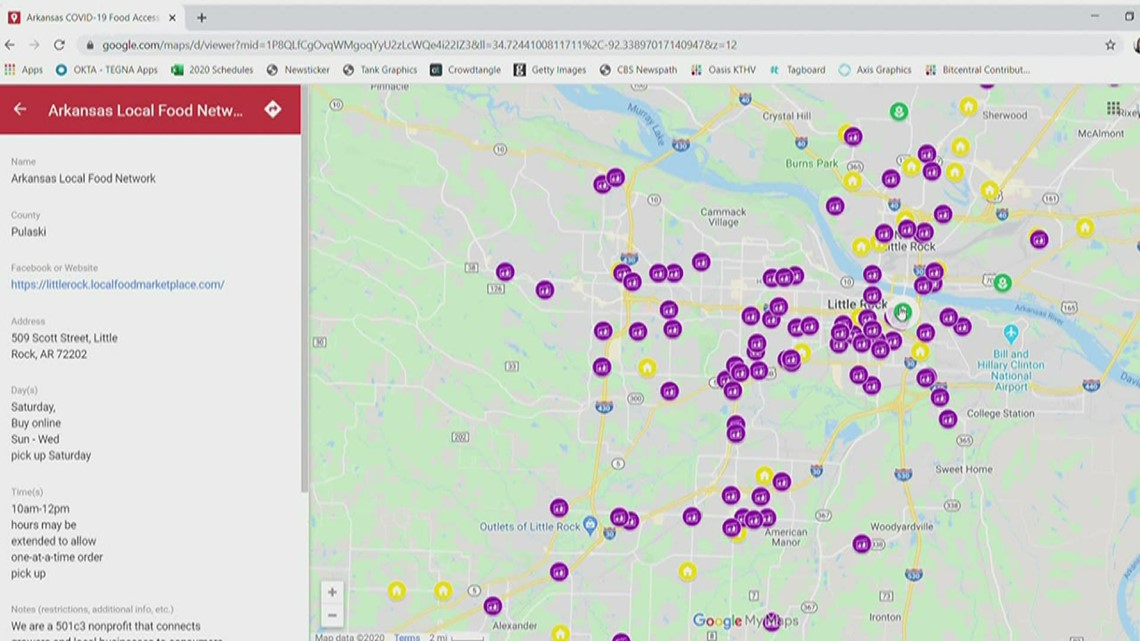Viewport: 1140px width, 641px height.
Task: Open the littlerock.localfoodmarketplace.com link
Action: pos(118,284)
